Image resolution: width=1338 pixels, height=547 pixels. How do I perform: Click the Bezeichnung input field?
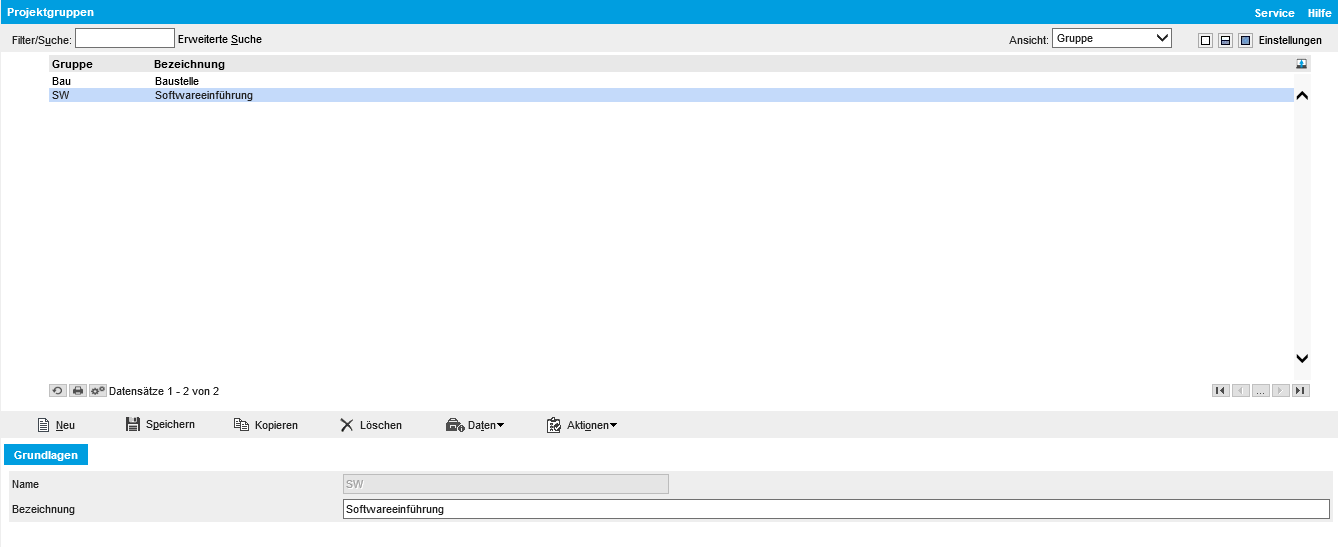(836, 509)
